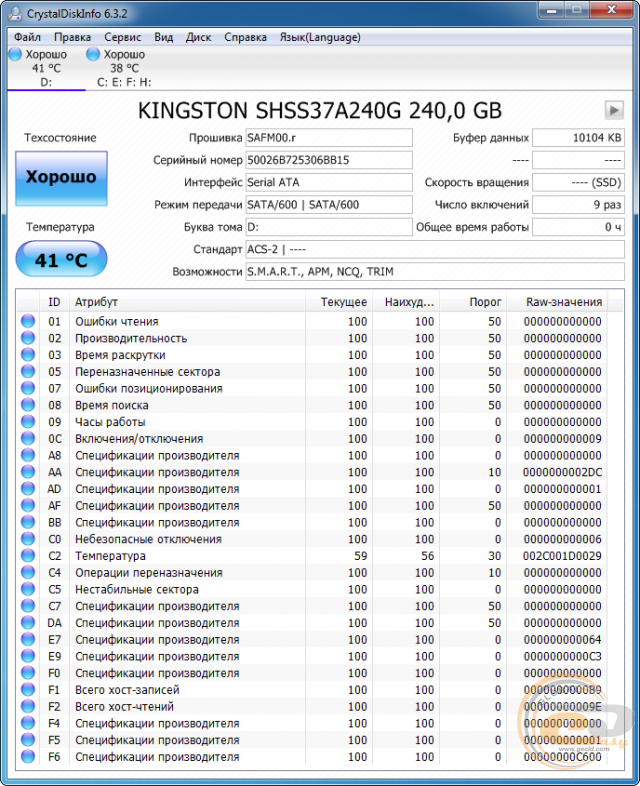The width and height of the screenshot is (640, 786).
Task: Select the Всего хост-записей attribute name
Action: [127, 690]
